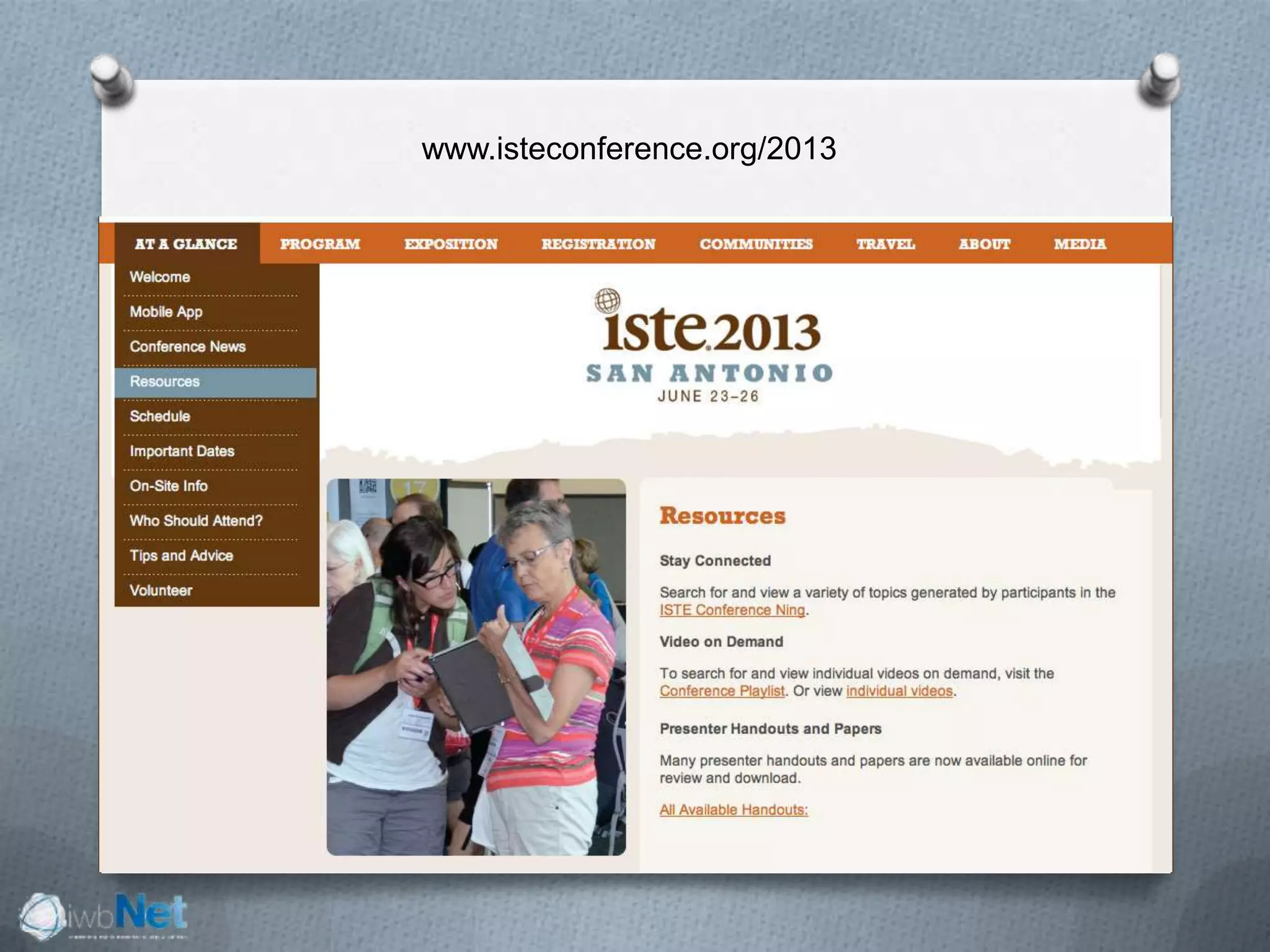Open the Media navigation tab

[x=1080, y=244]
